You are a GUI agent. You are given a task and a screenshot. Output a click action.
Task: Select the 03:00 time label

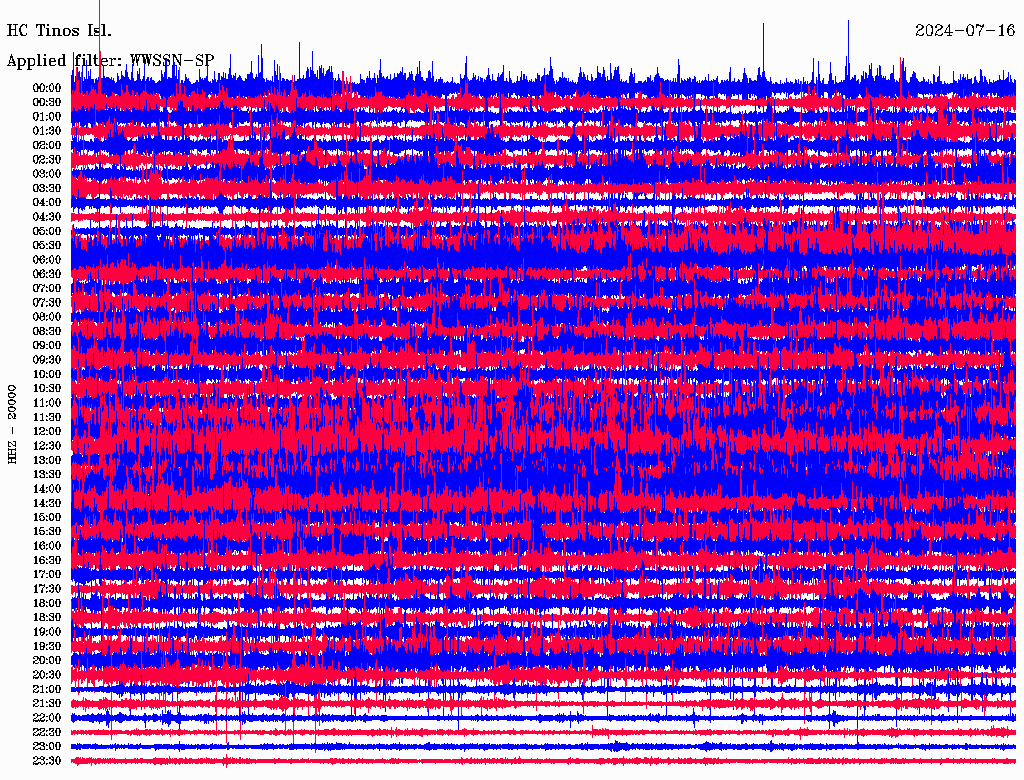click(x=47, y=174)
